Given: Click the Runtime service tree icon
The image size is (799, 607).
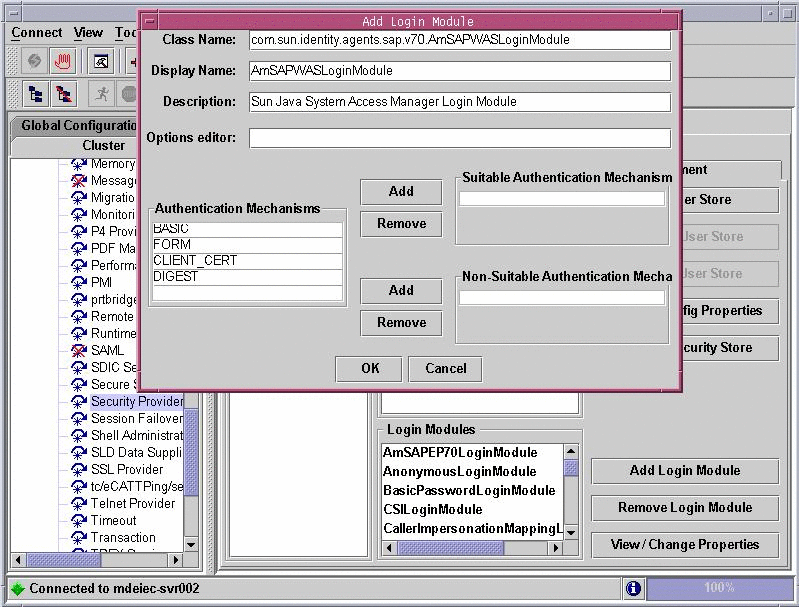Looking at the screenshot, I should coord(78,333).
